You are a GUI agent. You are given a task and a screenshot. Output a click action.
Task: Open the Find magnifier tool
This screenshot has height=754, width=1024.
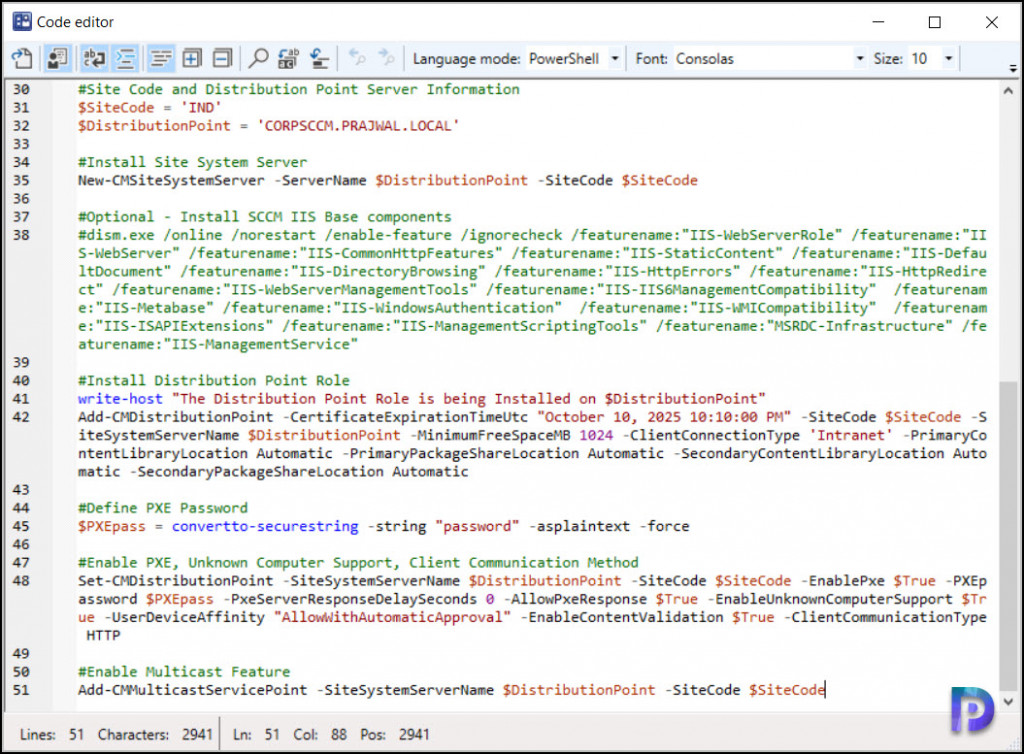(259, 59)
